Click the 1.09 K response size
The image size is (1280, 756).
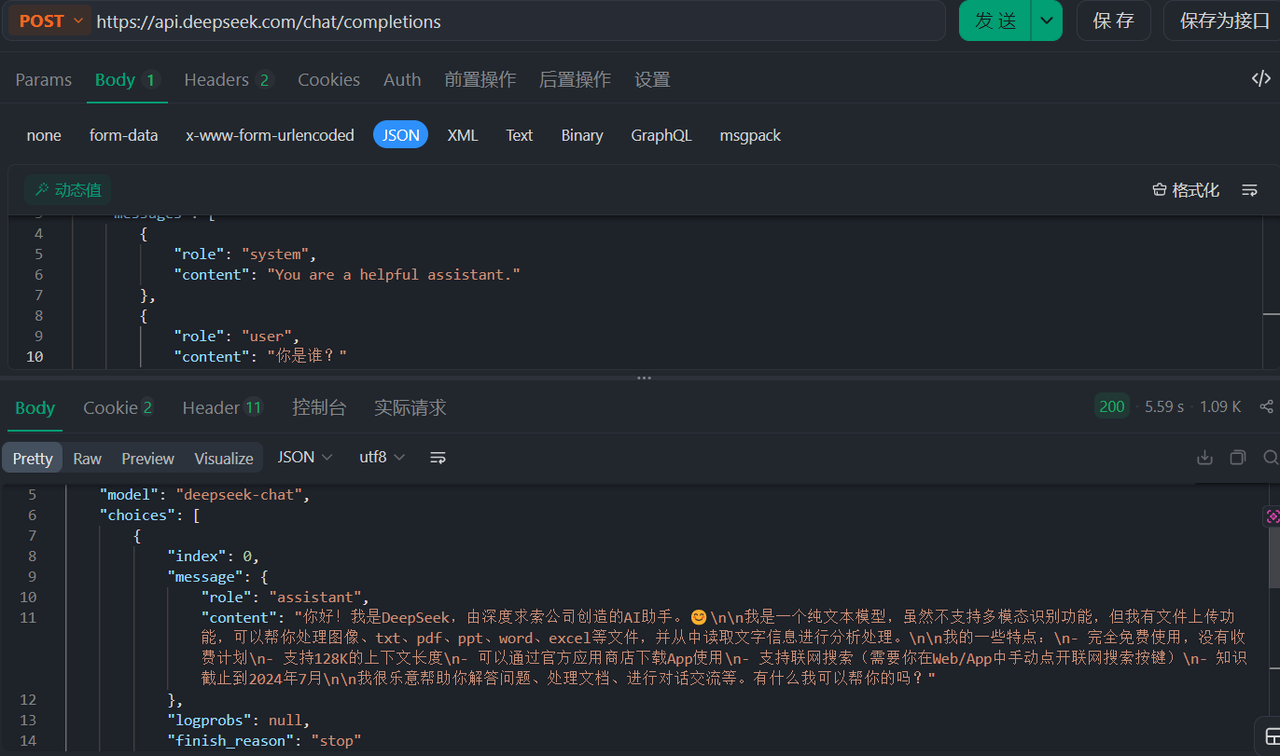[x=1220, y=407]
